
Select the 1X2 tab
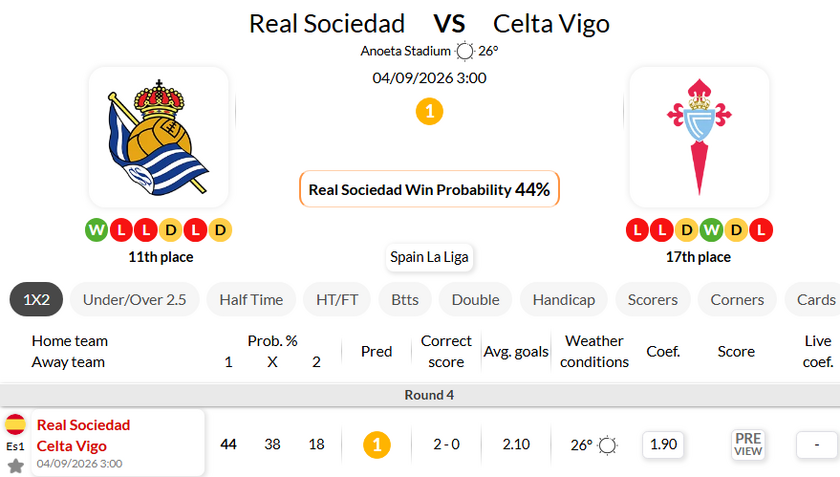(36, 300)
